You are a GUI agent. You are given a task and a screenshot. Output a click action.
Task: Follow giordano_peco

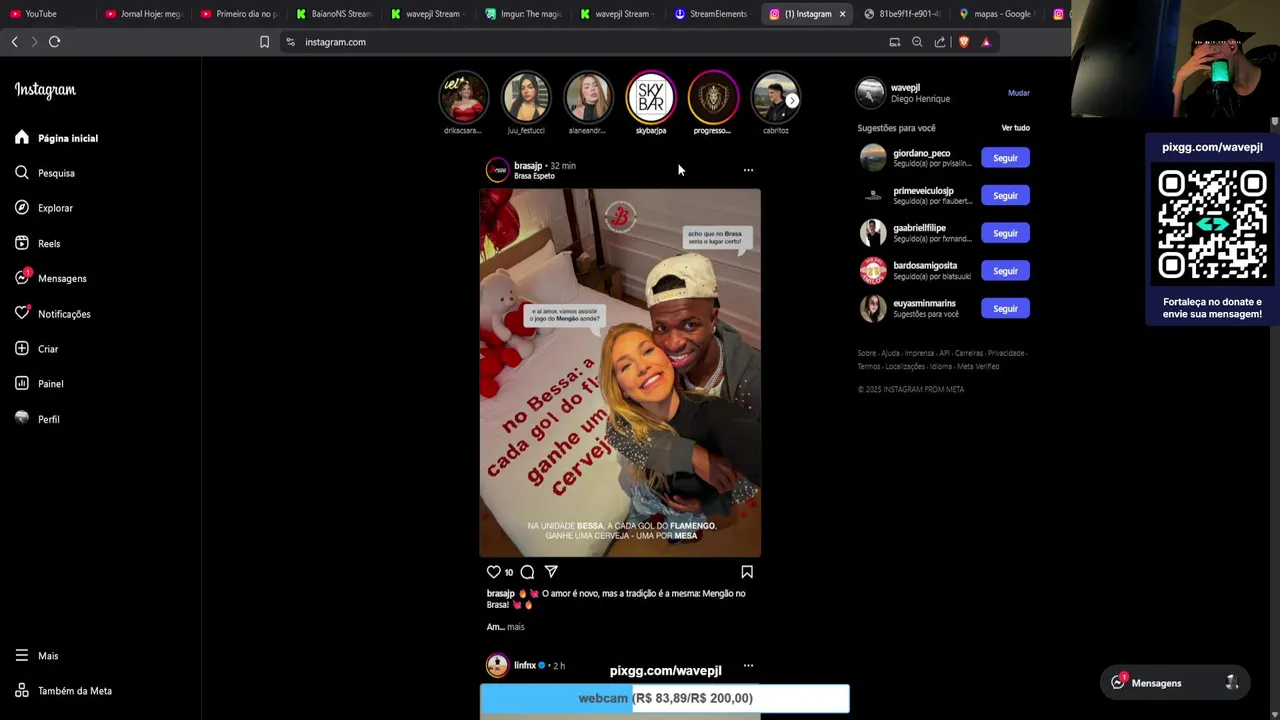(x=1005, y=158)
